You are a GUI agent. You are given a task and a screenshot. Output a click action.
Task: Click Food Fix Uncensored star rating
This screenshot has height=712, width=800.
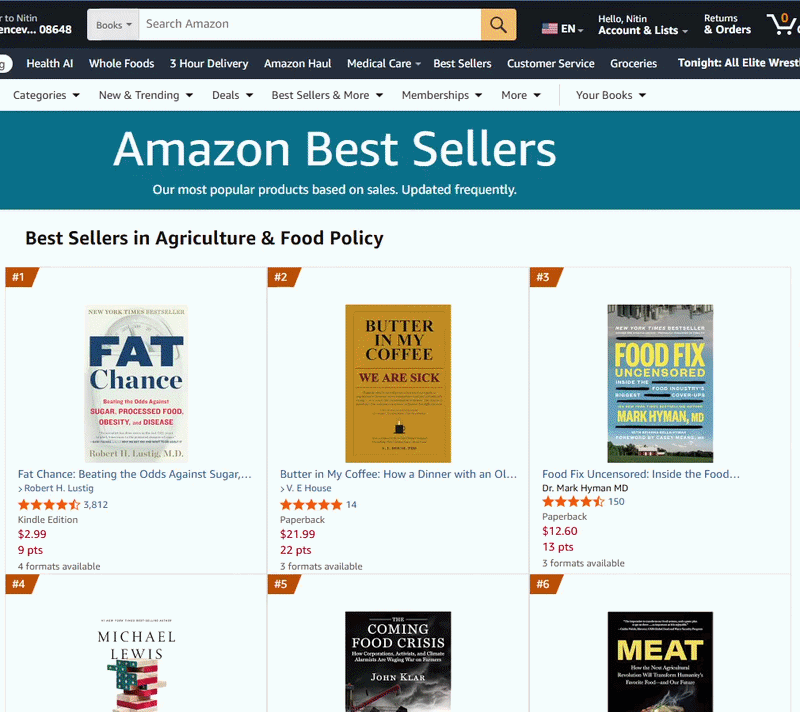[573, 502]
